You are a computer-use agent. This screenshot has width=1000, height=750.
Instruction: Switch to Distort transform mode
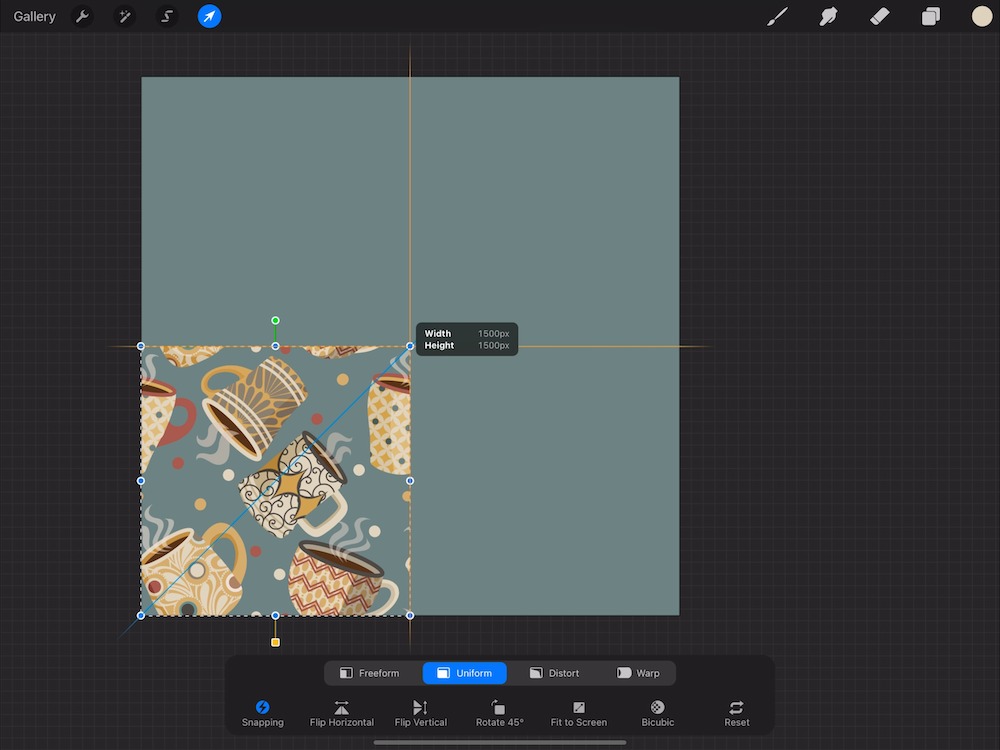point(554,673)
